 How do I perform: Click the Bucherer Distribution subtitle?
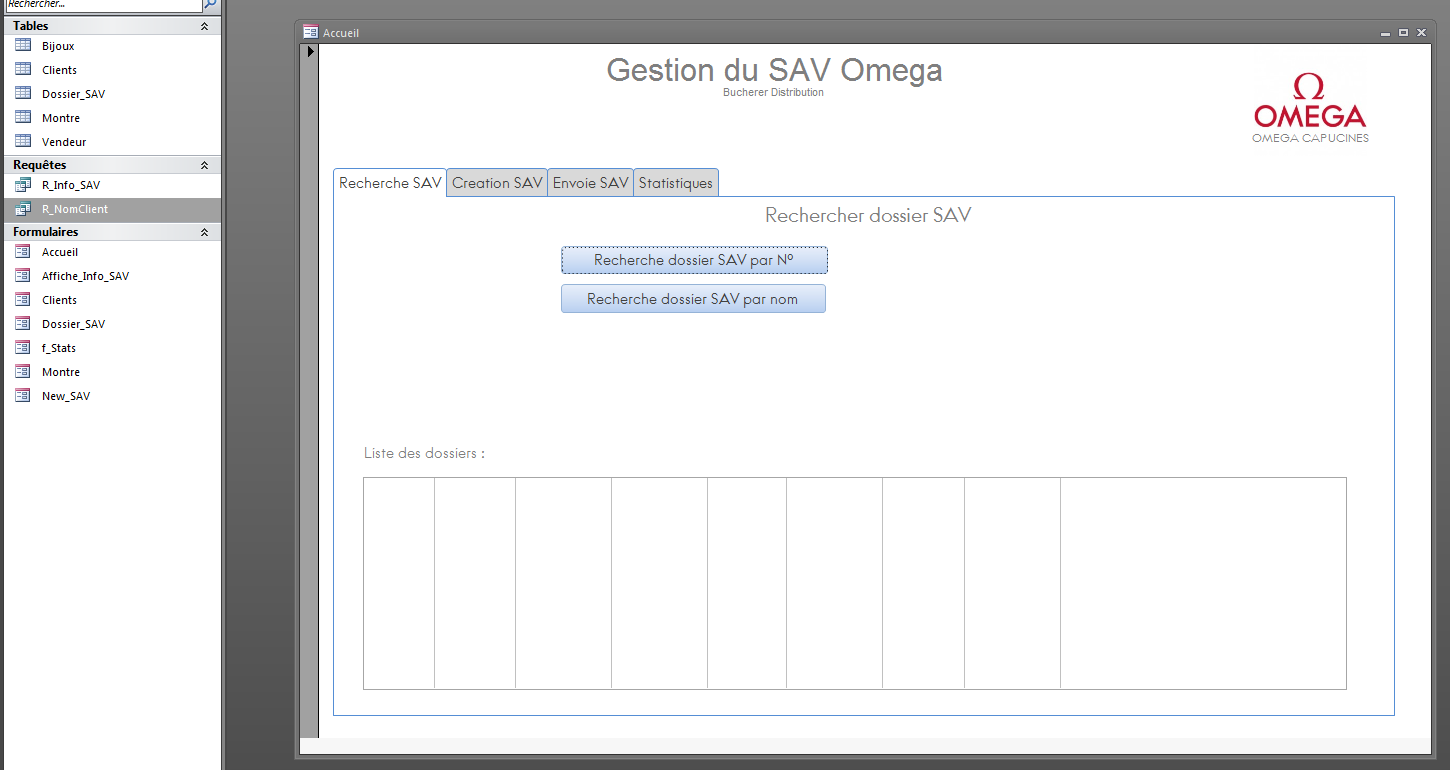(774, 93)
